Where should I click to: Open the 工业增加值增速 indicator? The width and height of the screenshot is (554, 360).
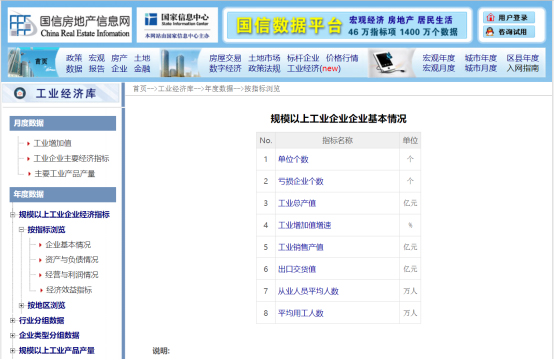(304, 225)
